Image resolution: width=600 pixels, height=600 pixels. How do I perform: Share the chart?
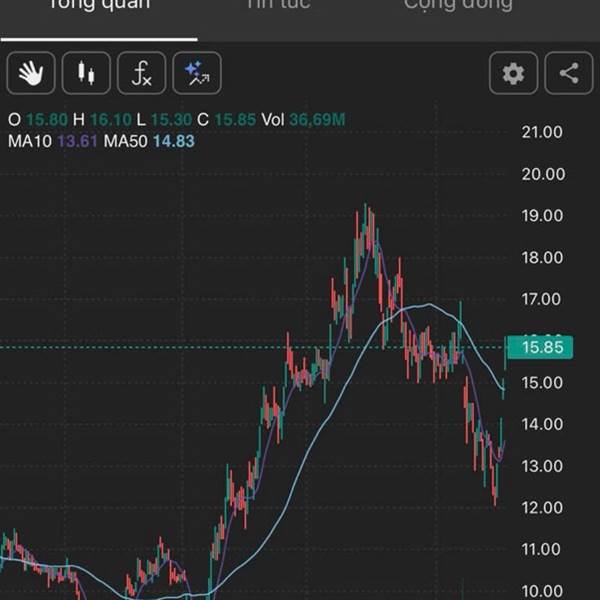click(569, 73)
